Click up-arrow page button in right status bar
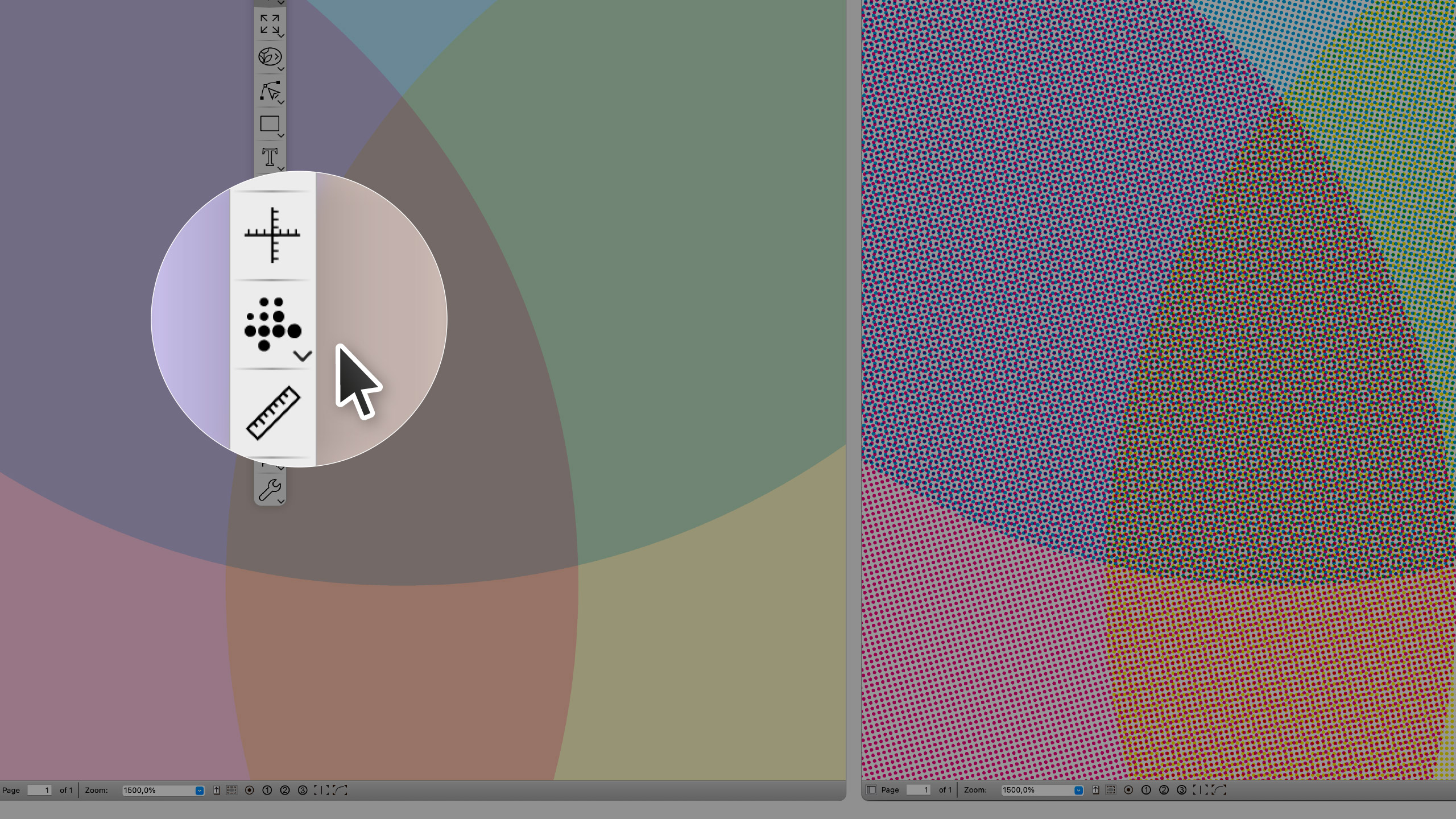 (x=1095, y=790)
